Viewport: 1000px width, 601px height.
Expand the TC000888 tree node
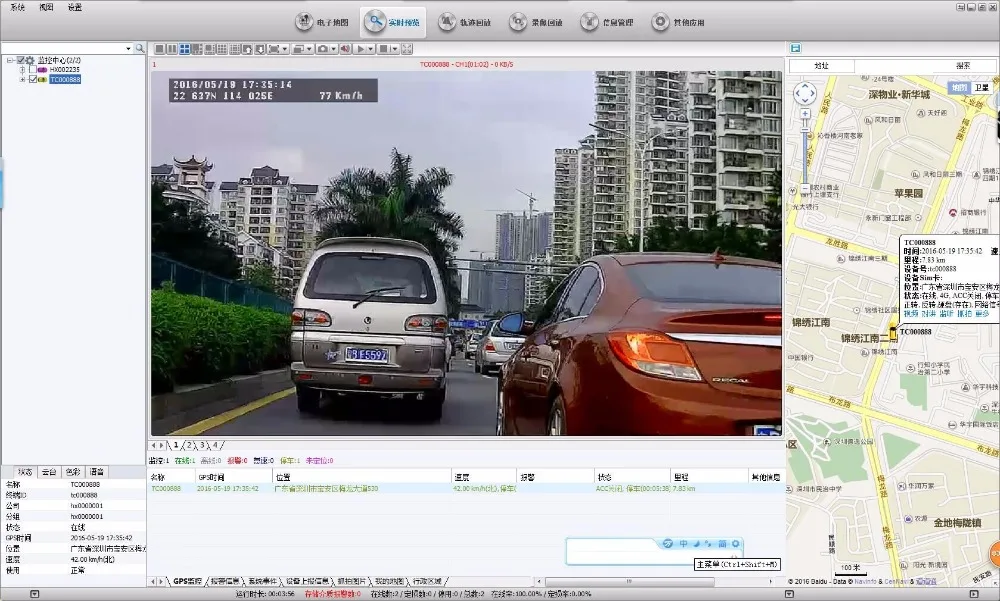point(22,79)
